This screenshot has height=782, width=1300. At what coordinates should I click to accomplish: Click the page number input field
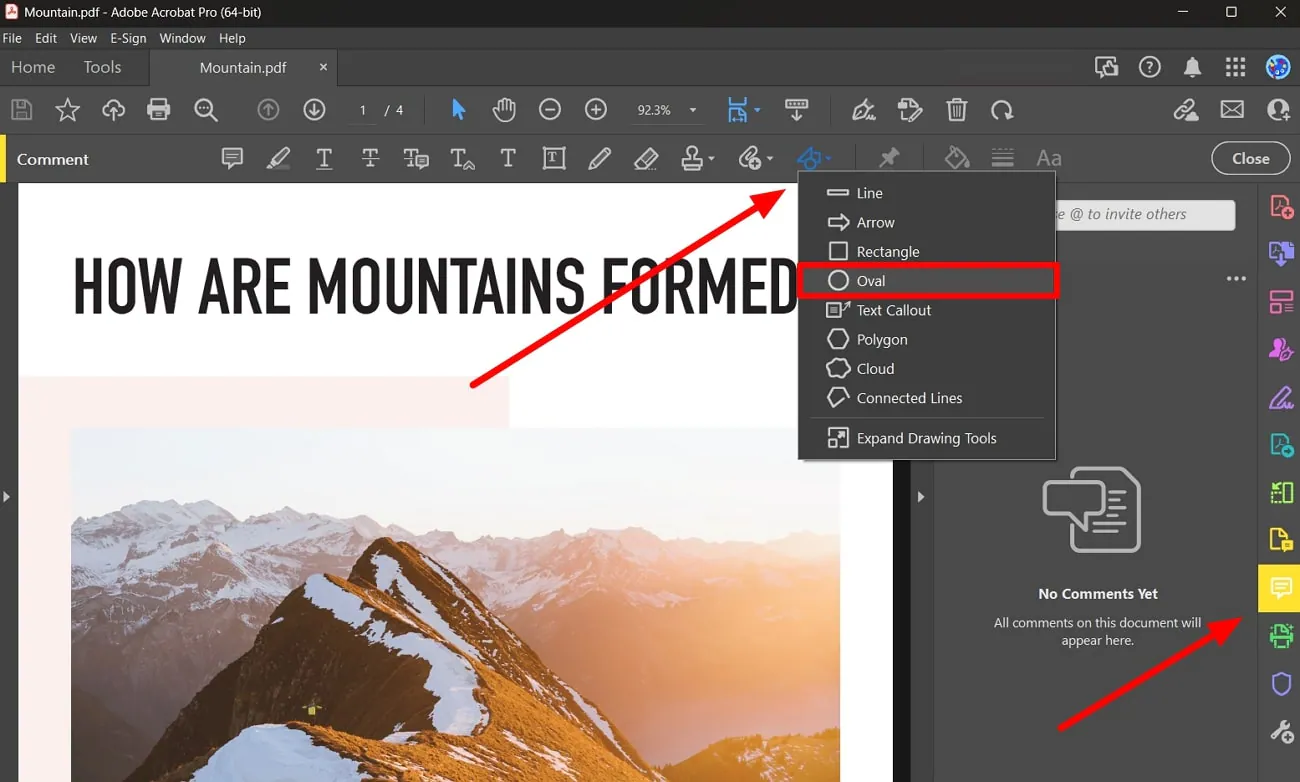coord(363,110)
